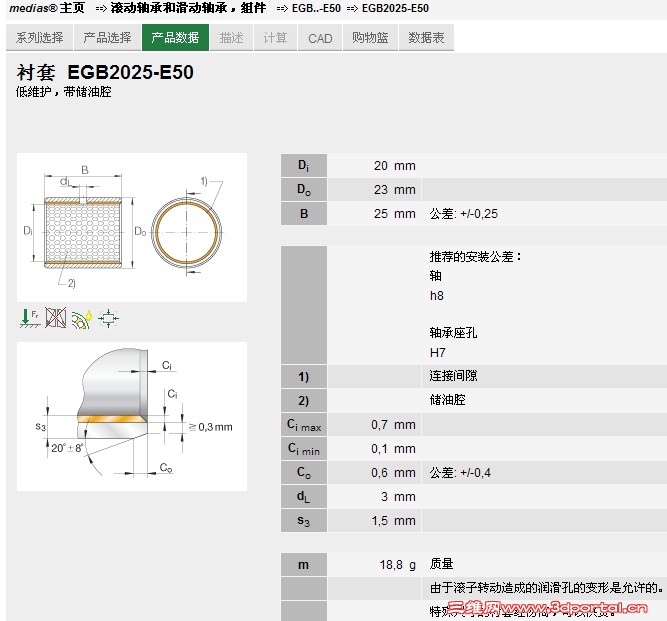Viewport: 667px width, 621px height.
Task: Open EGB..-E50 breadcrumb link
Action: point(316,8)
